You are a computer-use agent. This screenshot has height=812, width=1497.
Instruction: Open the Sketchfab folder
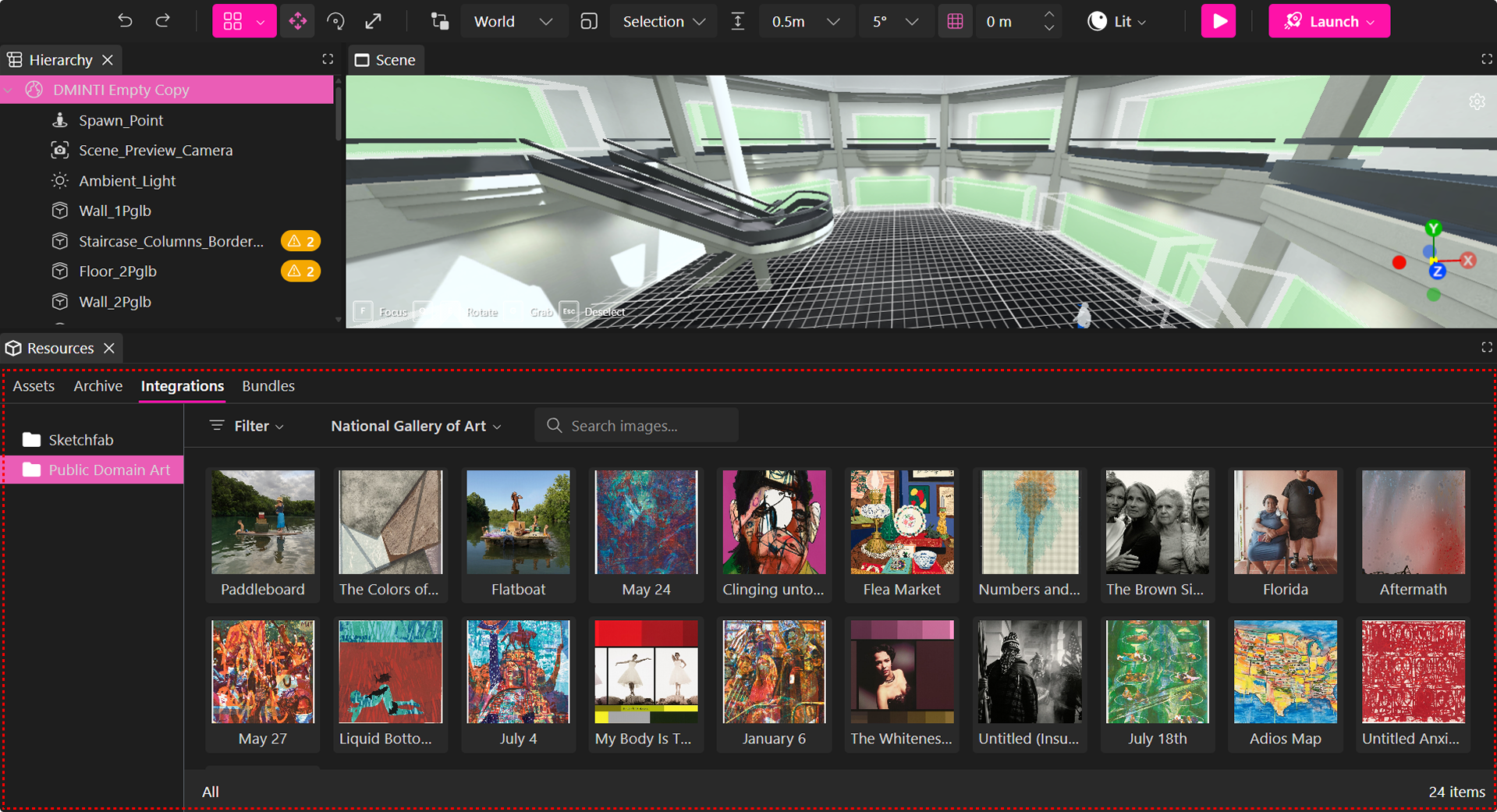point(80,440)
